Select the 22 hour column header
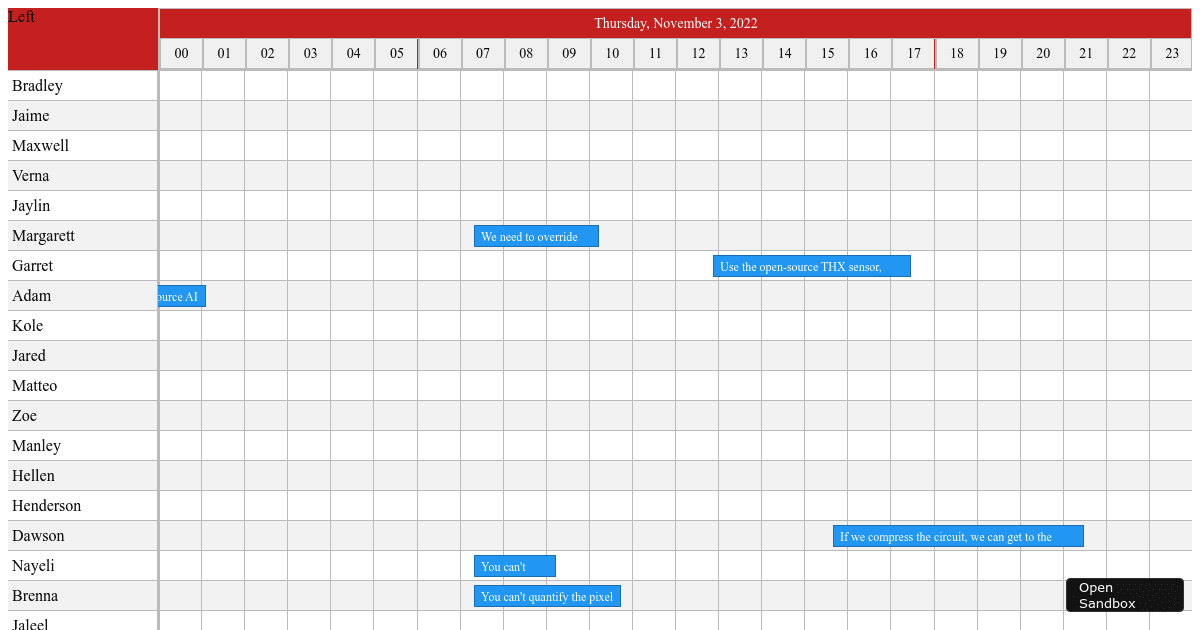Screen dimensions: 1200x630 coord(1129,54)
